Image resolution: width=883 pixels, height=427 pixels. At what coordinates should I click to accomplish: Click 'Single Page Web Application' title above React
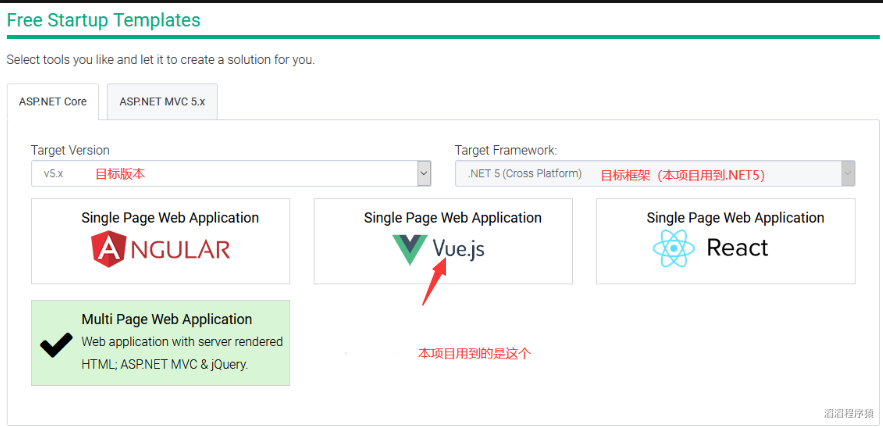point(735,218)
